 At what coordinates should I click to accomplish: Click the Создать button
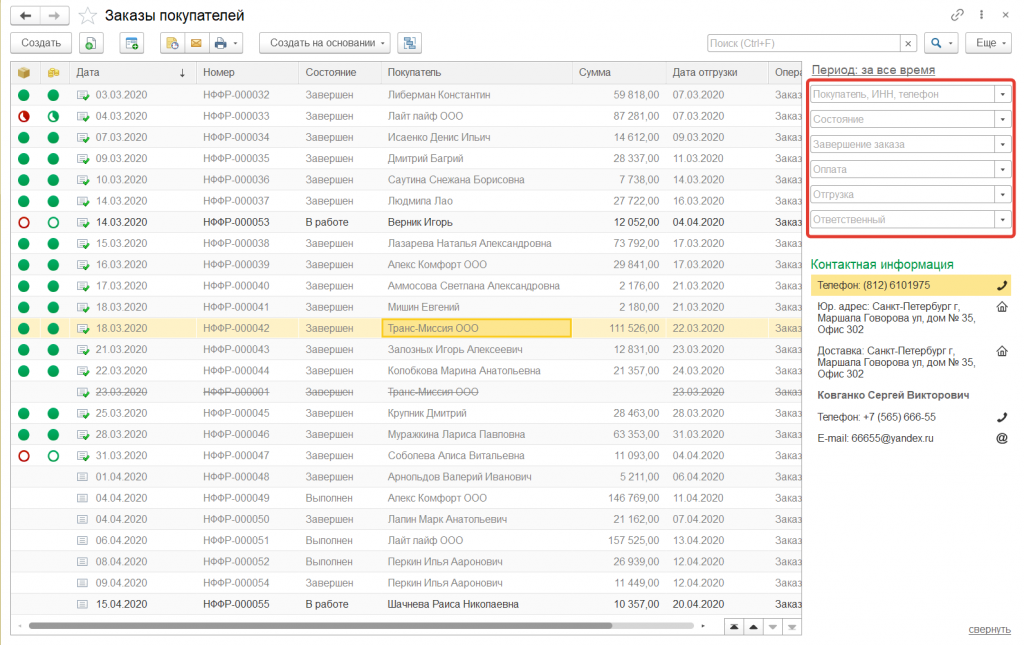click(41, 43)
